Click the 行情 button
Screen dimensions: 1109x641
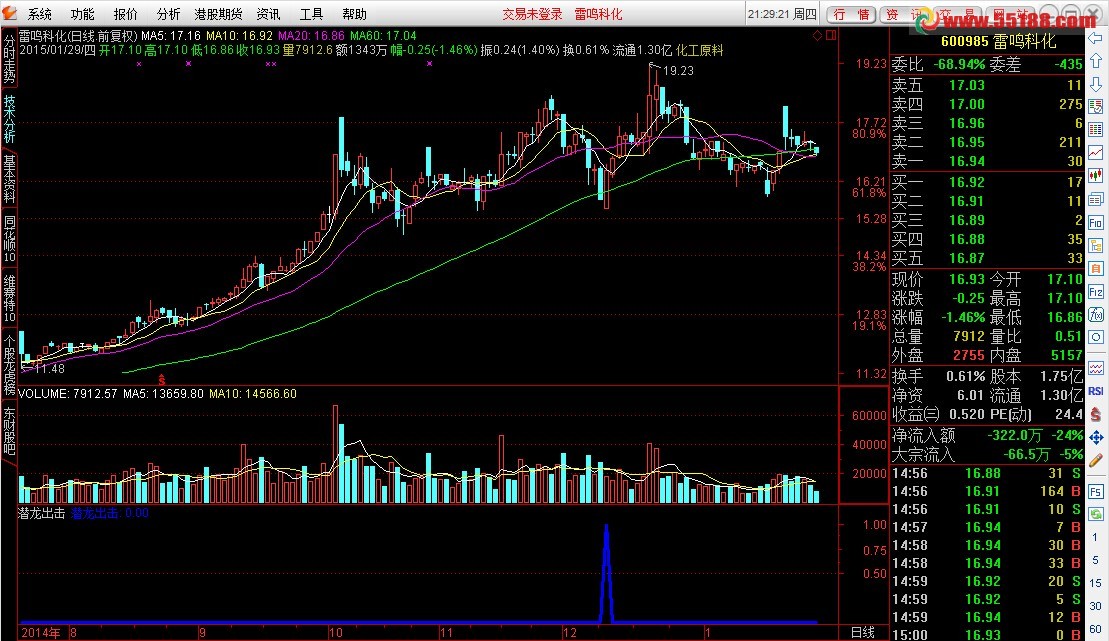(x=852, y=14)
